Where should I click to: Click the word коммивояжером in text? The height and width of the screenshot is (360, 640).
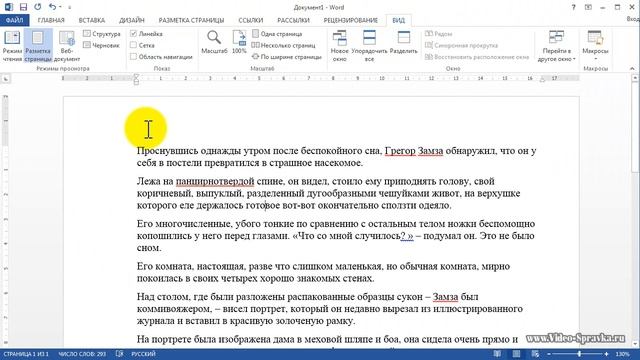[x=174, y=309]
